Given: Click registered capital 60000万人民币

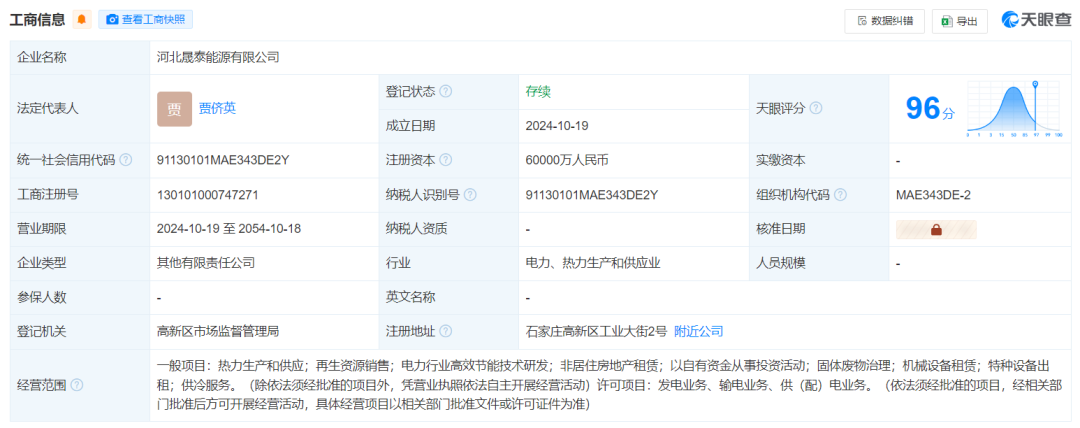Looking at the screenshot, I should coord(567,160).
